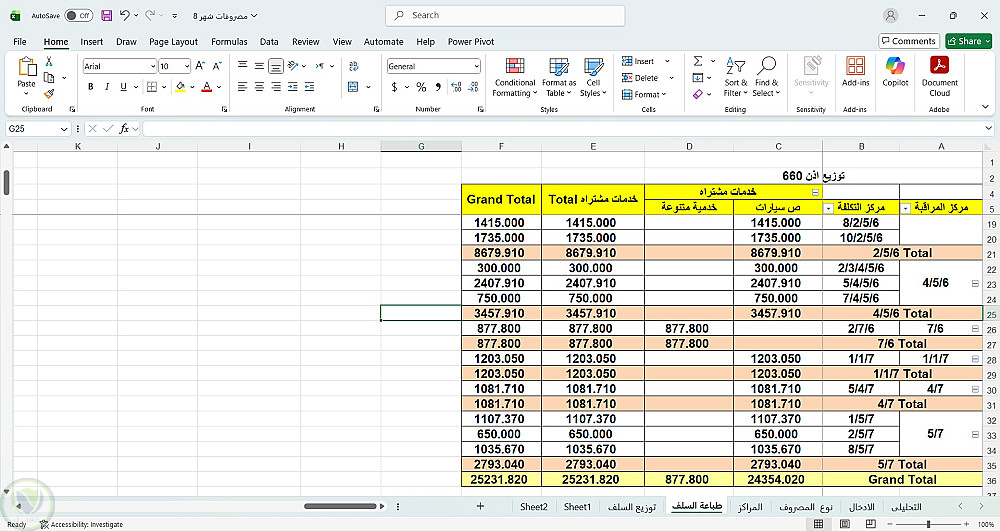Screen dimensions: 1000x531
Task: Open the Formulas ribbon tab
Action: [x=229, y=42]
